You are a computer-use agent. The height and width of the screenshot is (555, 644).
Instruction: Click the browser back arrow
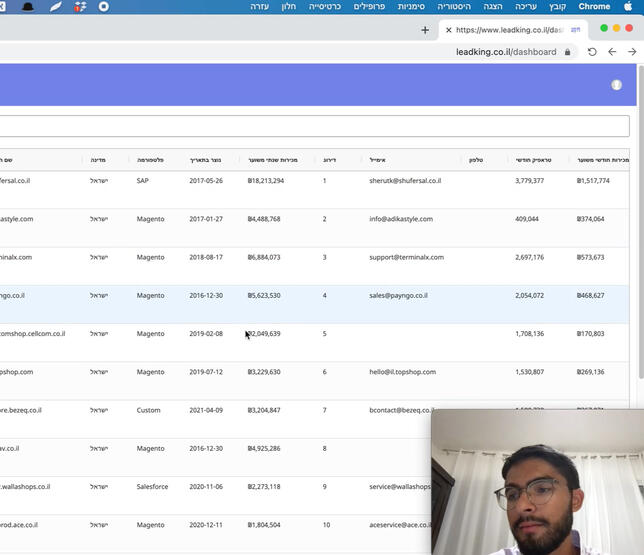632,52
